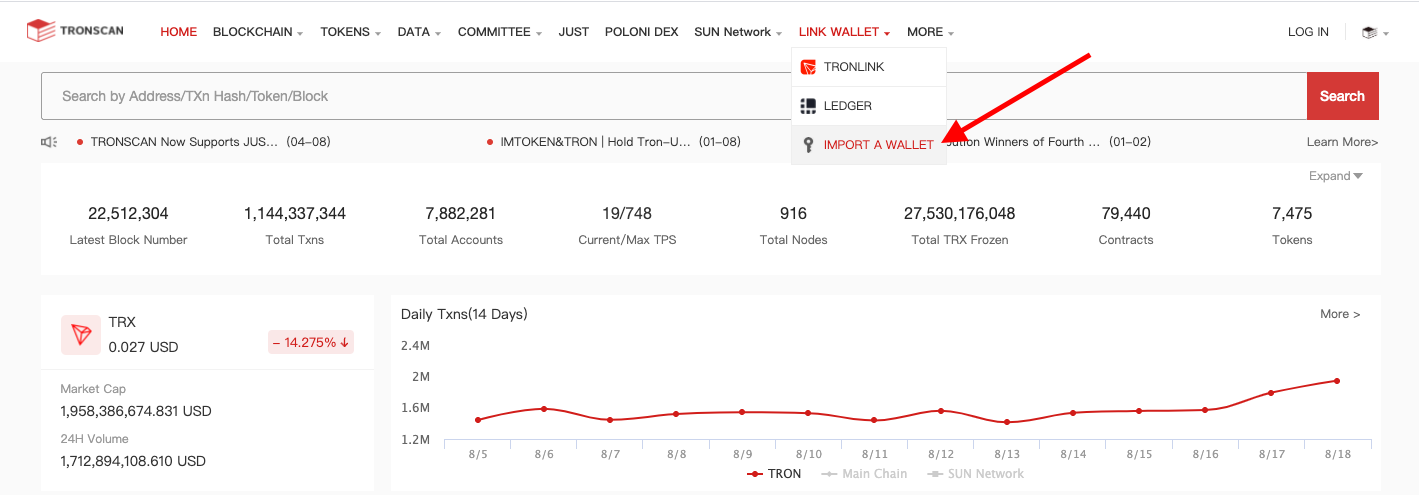Viewport: 1419px width, 495px height.
Task: Click the TronLink icon in the dropdown
Action: coord(808,67)
